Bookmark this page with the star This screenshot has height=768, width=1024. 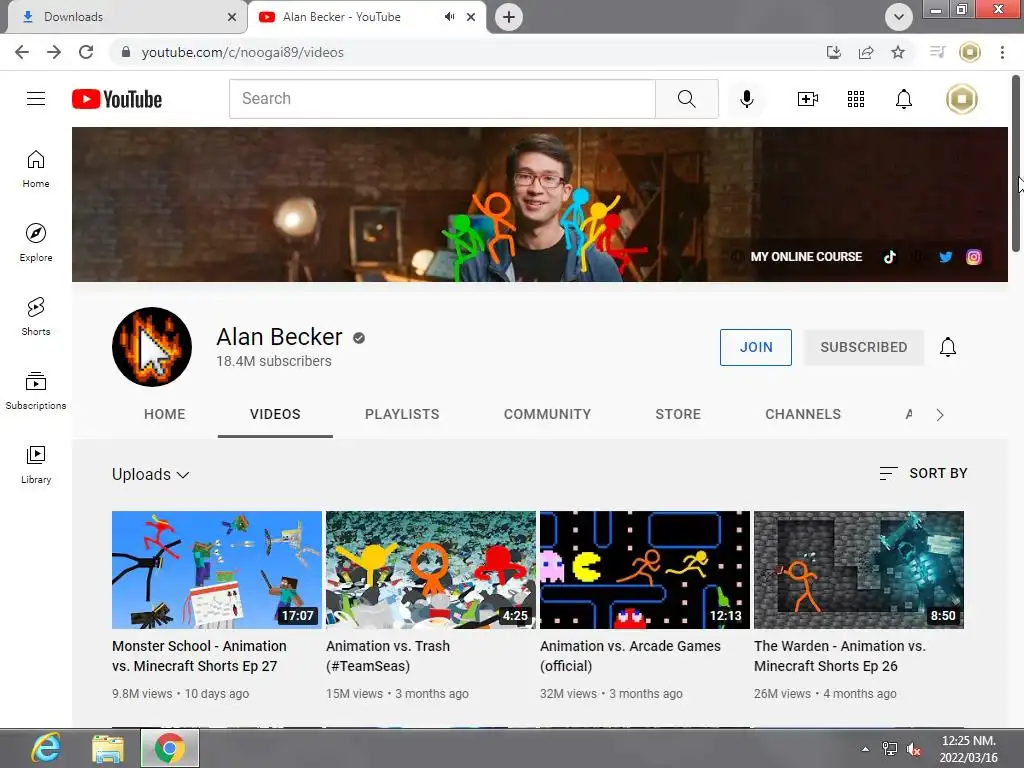[x=898, y=52]
